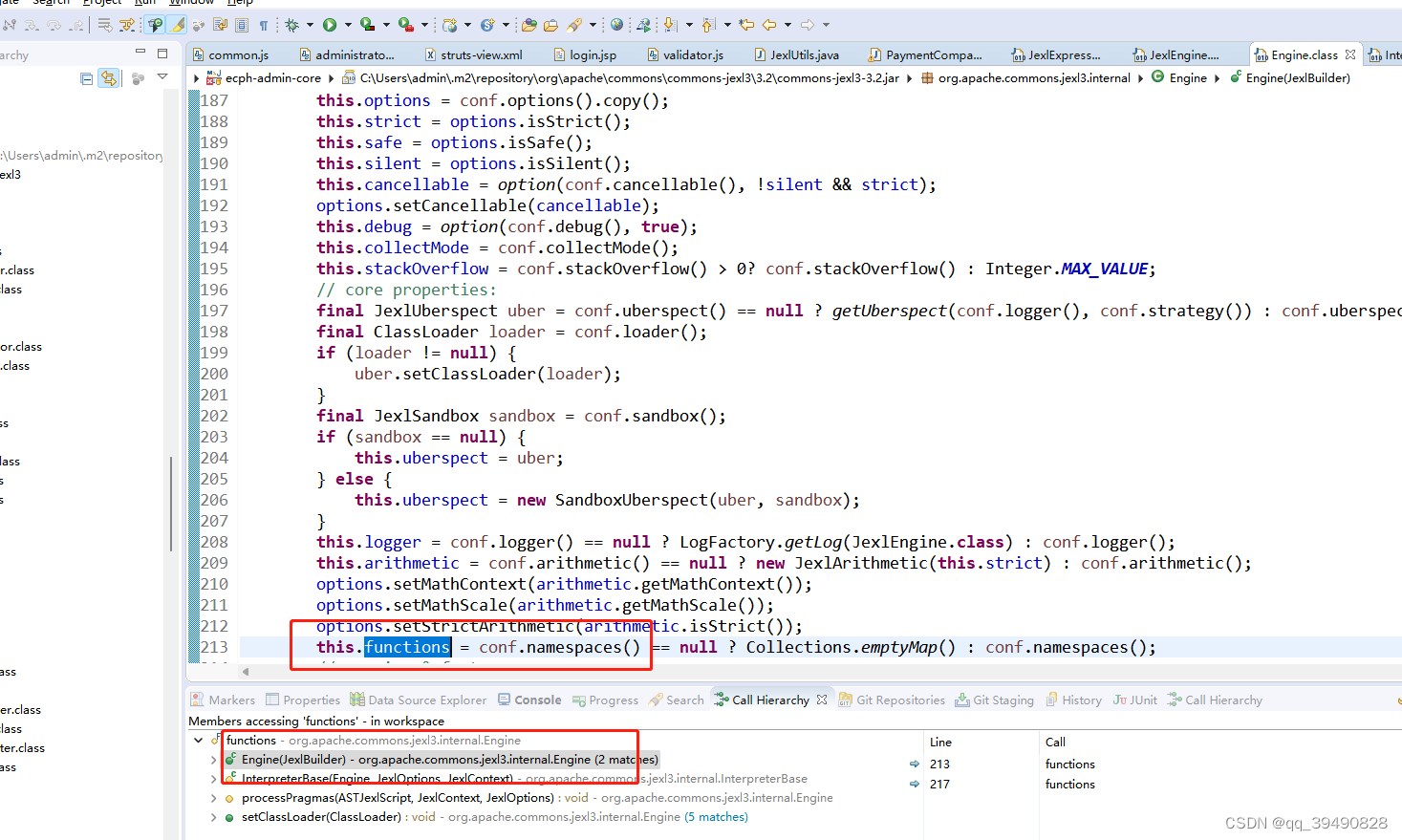The width and height of the screenshot is (1402, 840).
Task: Select the Debug bug icon in the toolbar
Action: [291, 25]
